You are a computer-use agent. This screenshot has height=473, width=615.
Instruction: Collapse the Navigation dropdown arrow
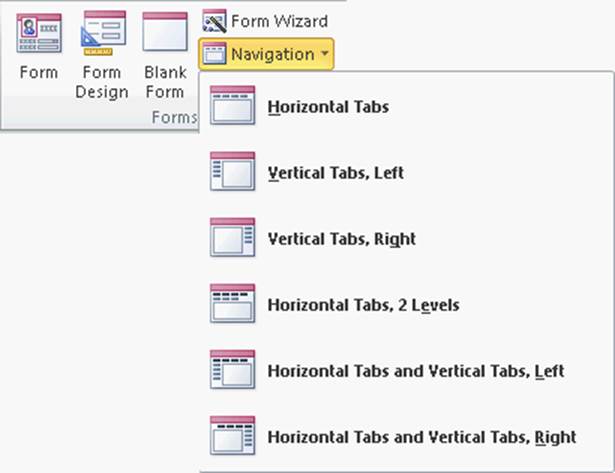click(x=324, y=54)
